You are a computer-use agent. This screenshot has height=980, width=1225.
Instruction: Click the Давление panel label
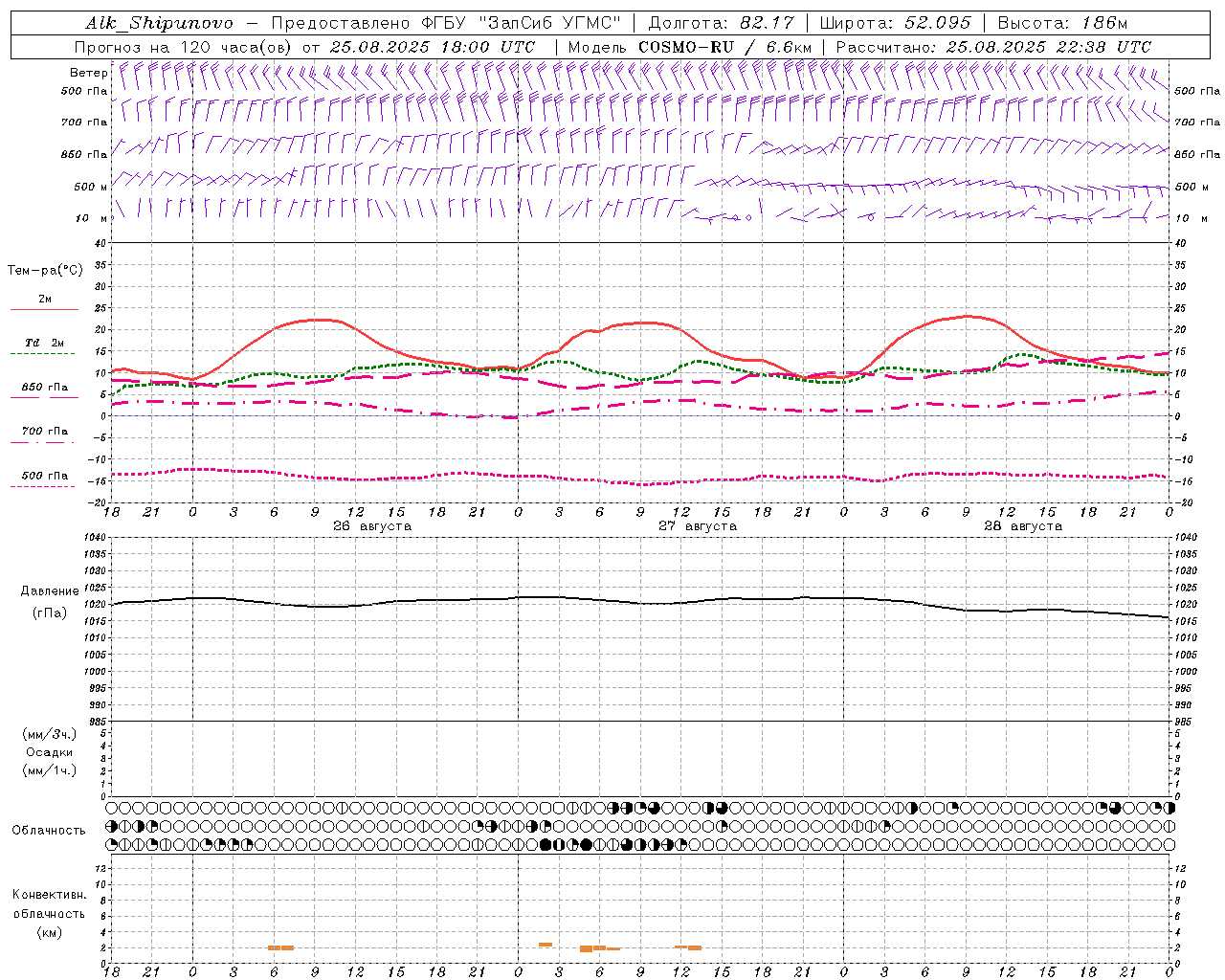click(x=50, y=591)
